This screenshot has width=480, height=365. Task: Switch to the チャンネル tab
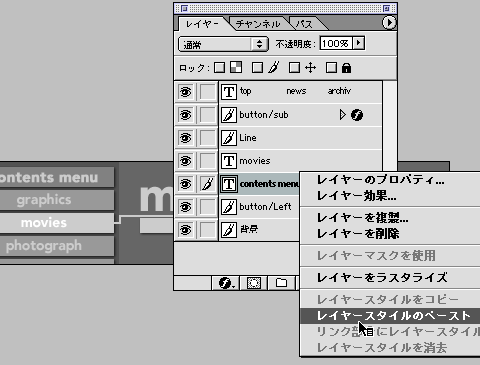tap(258, 24)
